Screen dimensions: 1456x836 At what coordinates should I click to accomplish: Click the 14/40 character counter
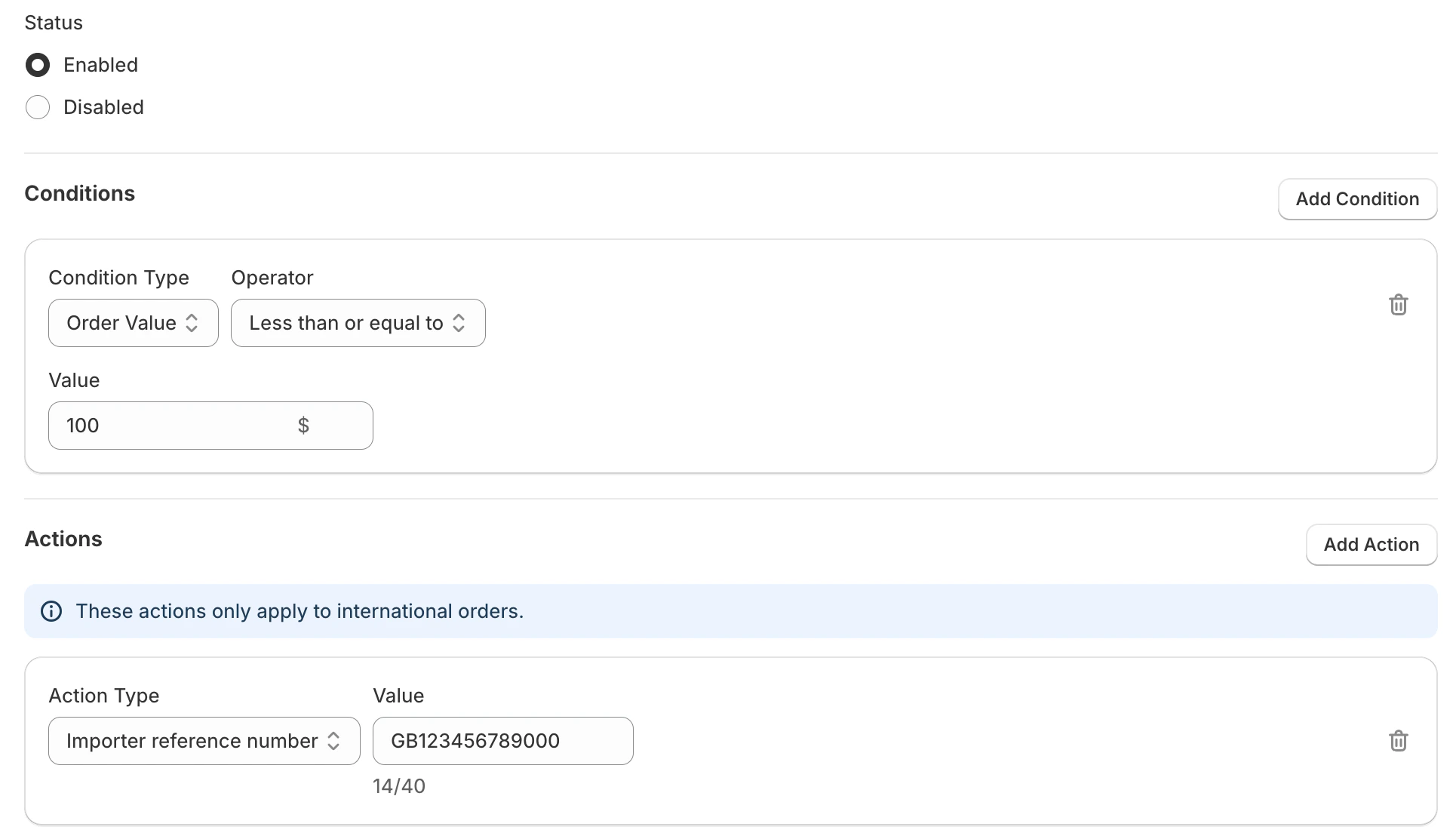[x=399, y=785]
